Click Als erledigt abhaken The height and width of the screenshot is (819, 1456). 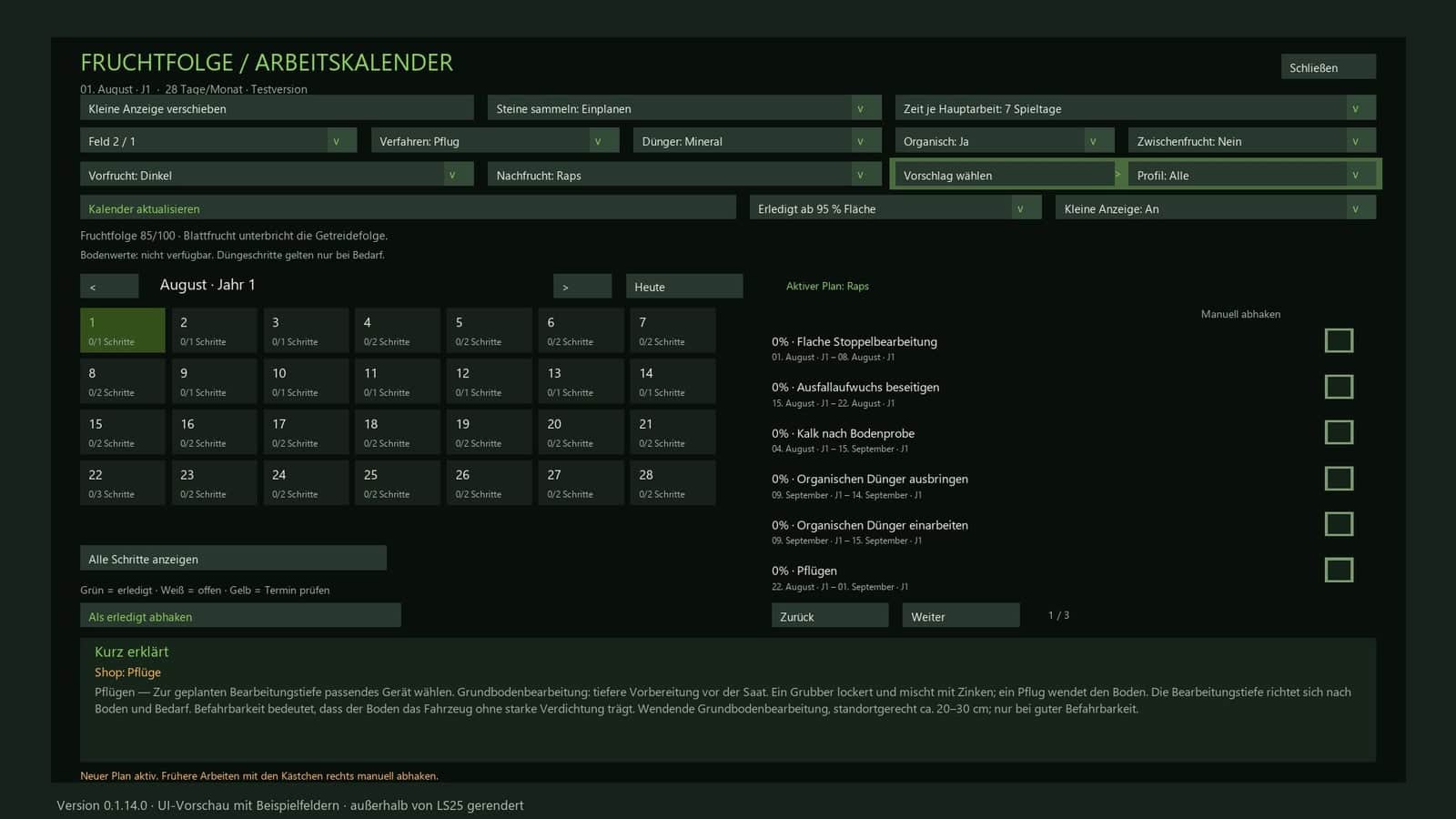240,616
